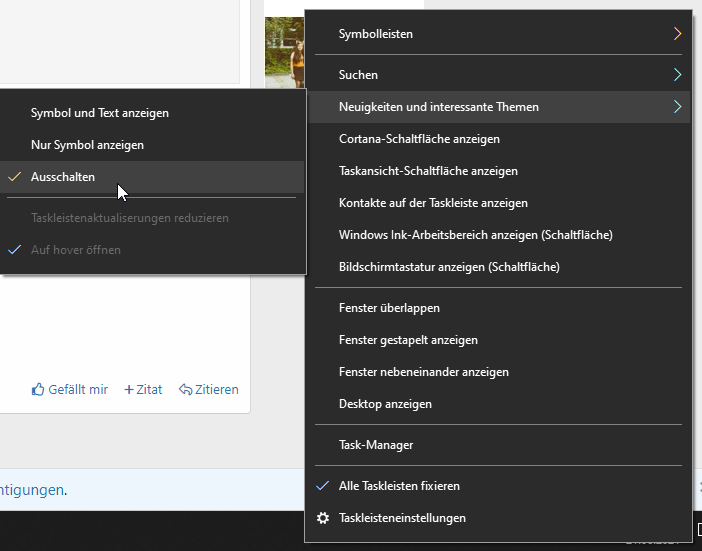Select Nur Symbol anzeigen option

[x=87, y=145]
